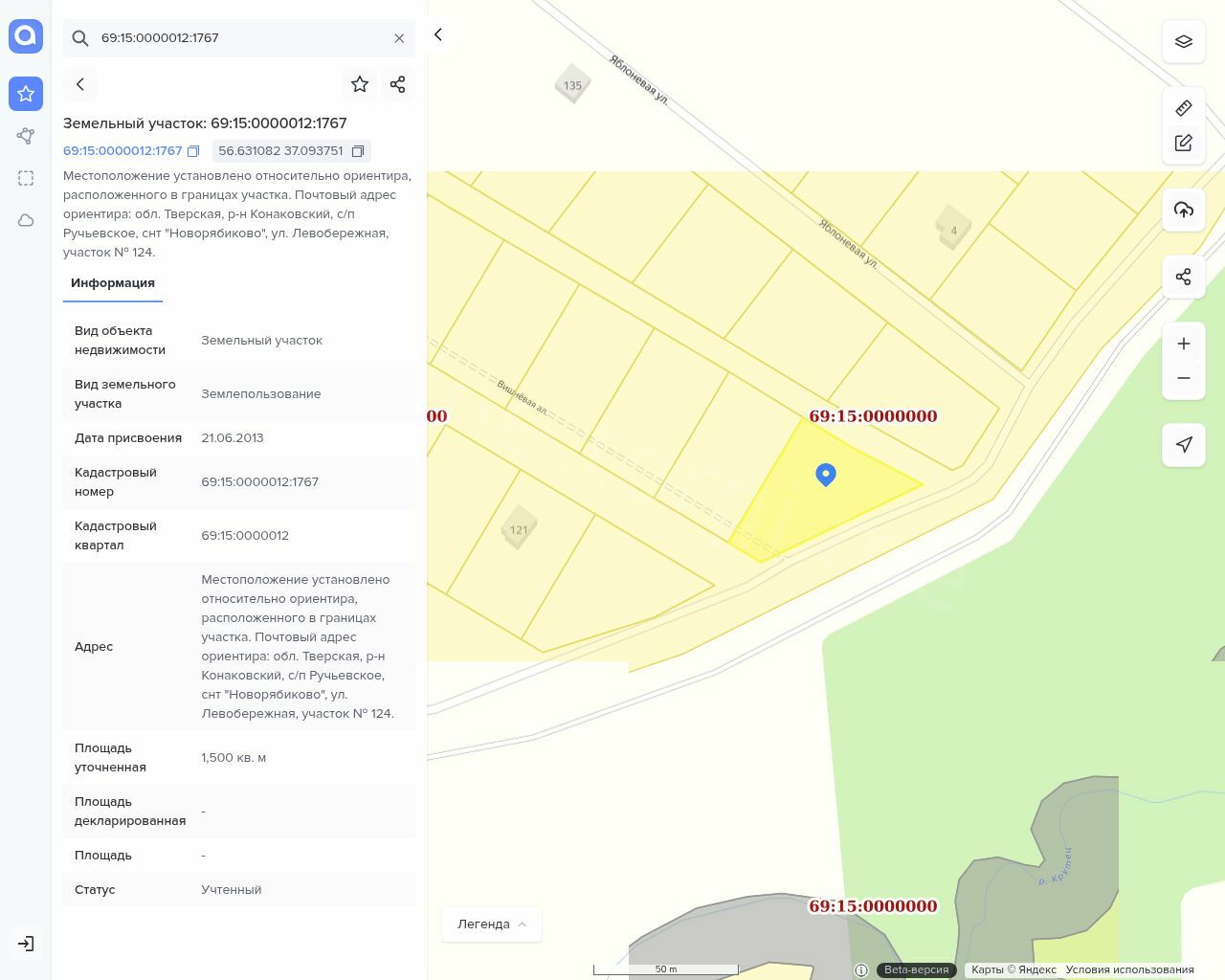Copy coordinates 56.631082 37.093751
This screenshot has height=980, width=1225.
pyautogui.click(x=358, y=151)
